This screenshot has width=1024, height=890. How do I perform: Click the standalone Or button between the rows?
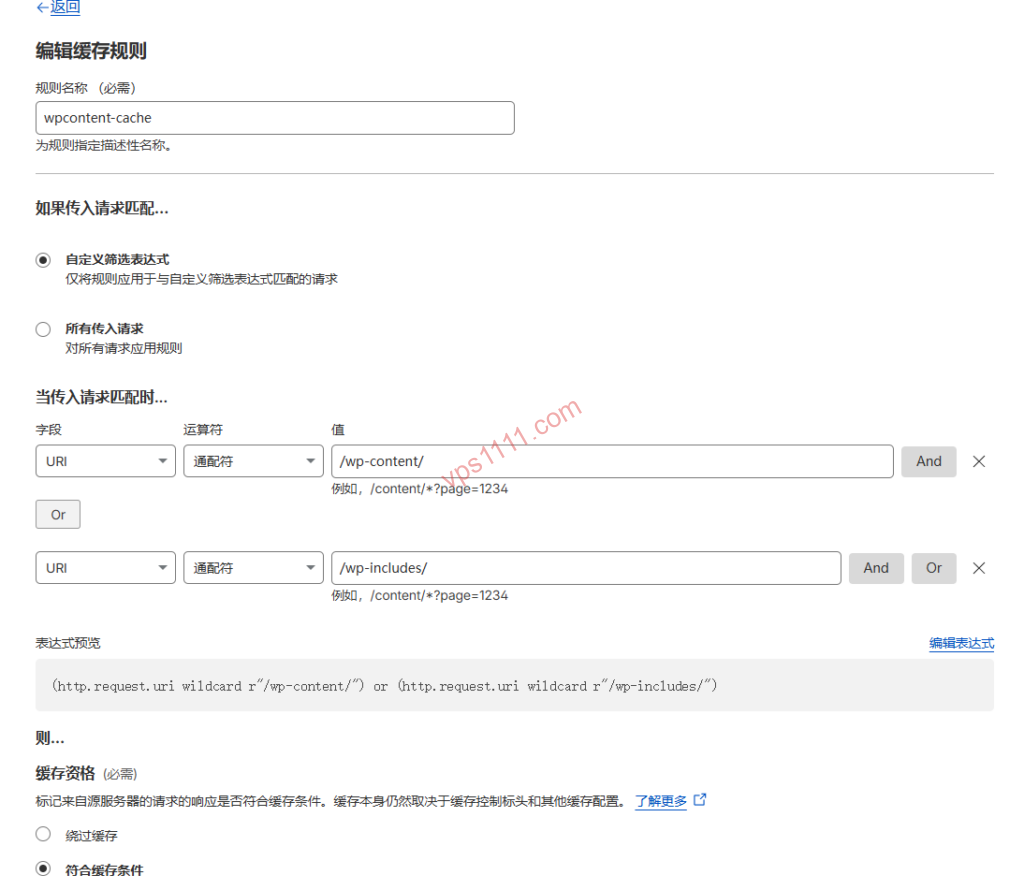tap(58, 515)
